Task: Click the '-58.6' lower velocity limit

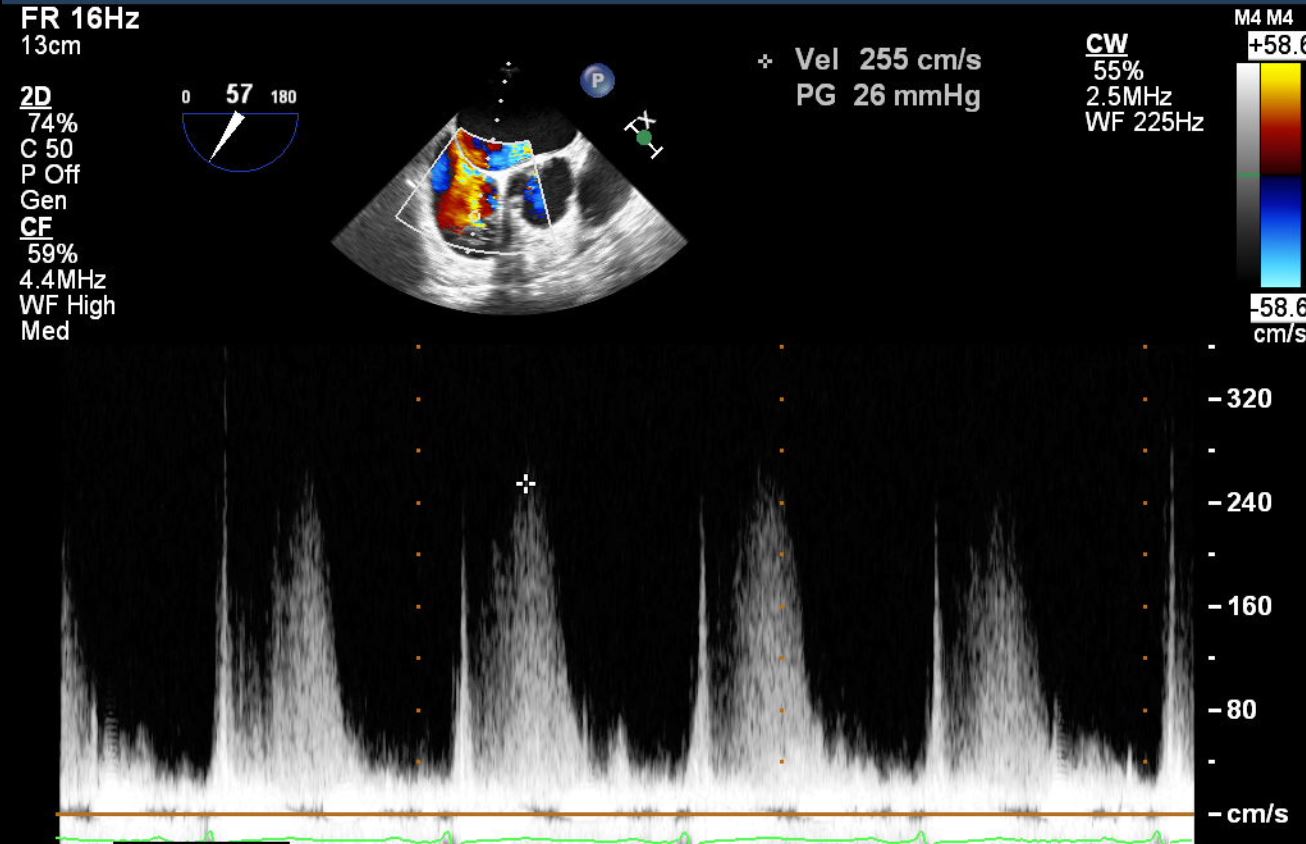Action: (1276, 308)
